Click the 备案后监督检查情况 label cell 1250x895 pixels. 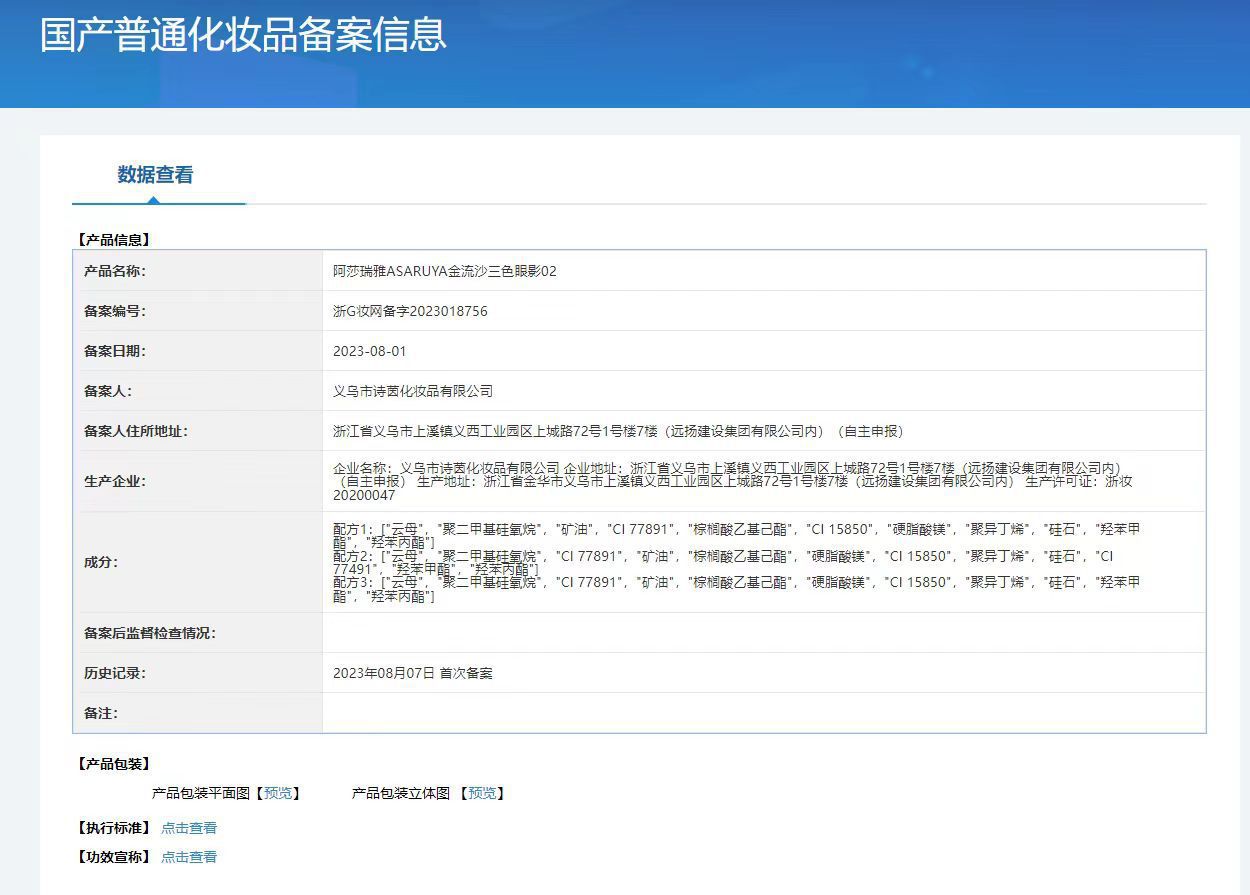point(199,633)
